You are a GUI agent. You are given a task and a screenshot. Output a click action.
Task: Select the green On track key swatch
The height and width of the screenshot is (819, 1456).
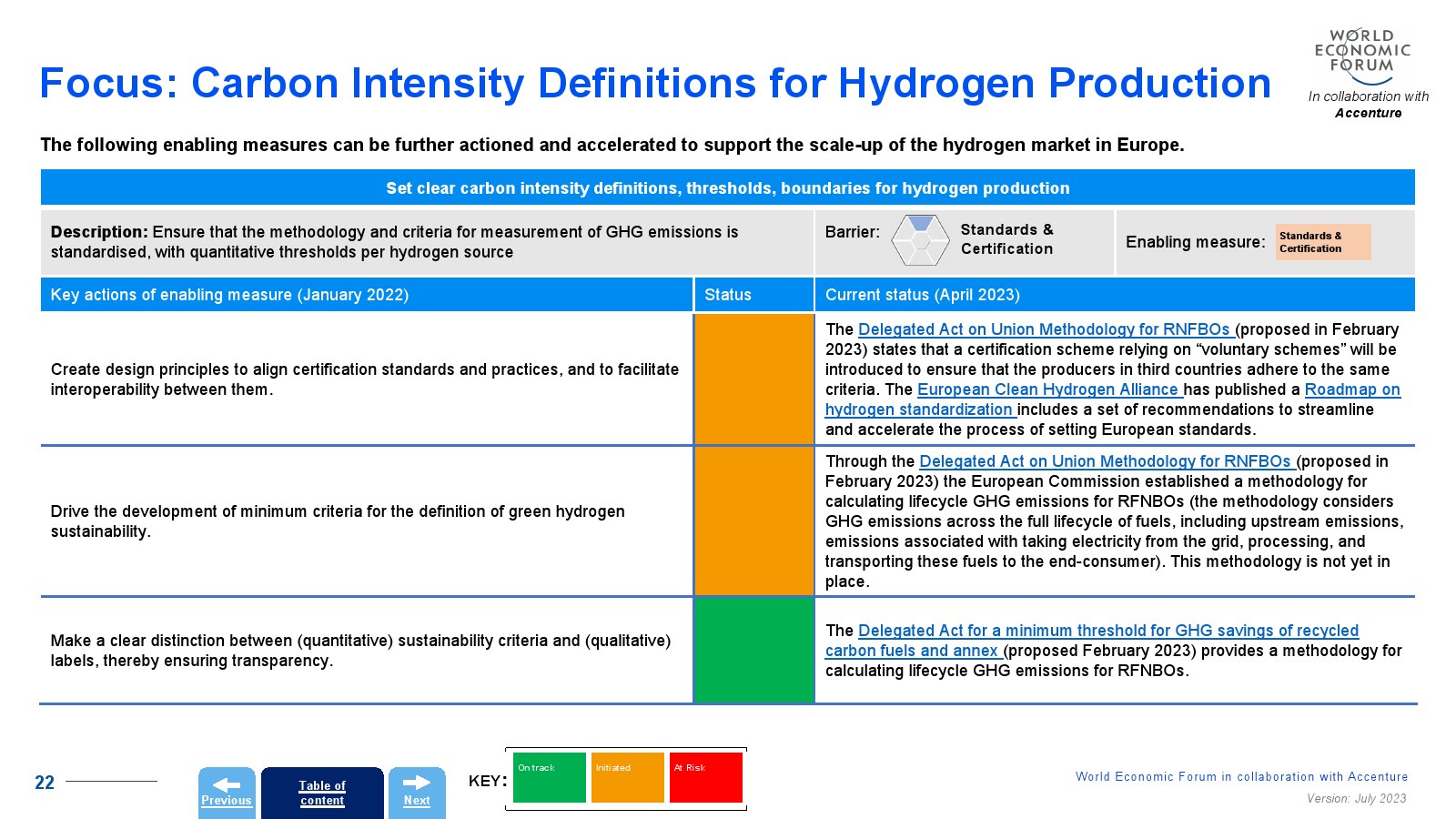(x=549, y=778)
